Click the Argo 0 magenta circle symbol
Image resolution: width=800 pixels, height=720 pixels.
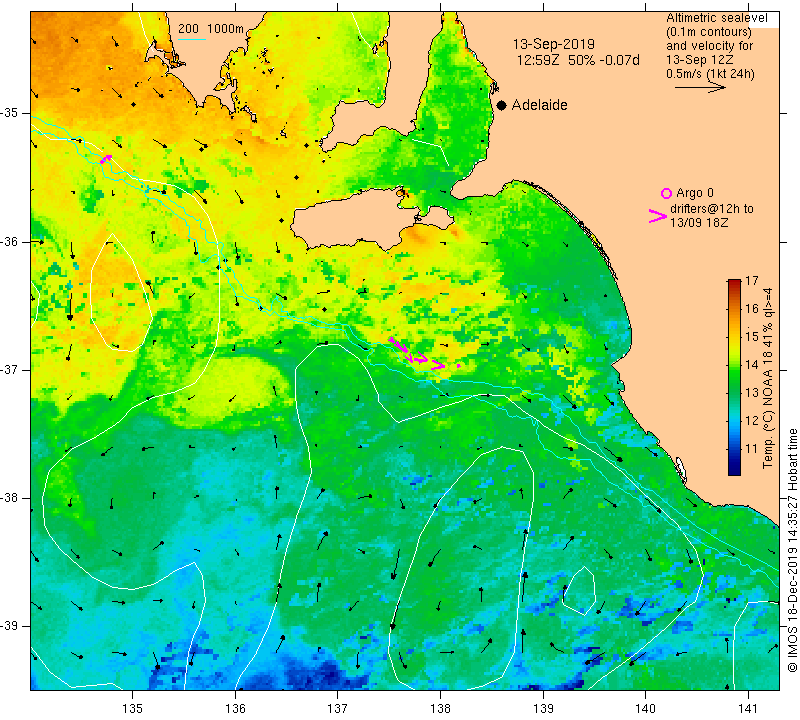[666, 193]
